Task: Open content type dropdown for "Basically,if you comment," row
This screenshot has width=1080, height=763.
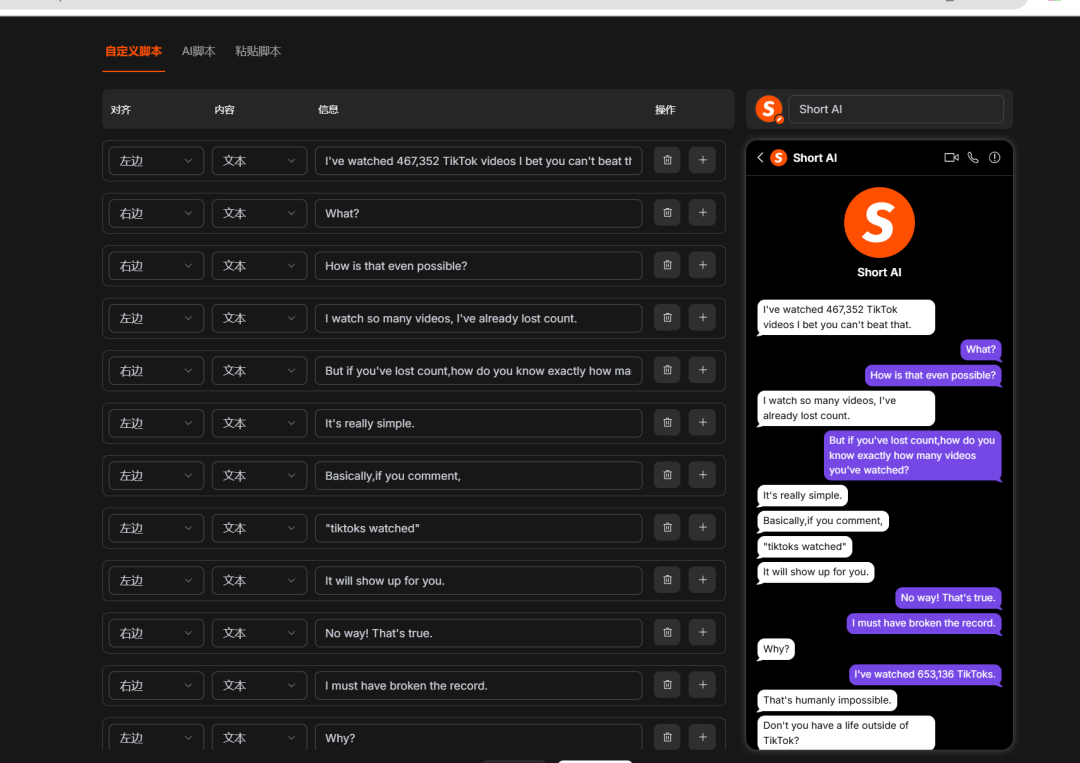Action: click(x=259, y=475)
